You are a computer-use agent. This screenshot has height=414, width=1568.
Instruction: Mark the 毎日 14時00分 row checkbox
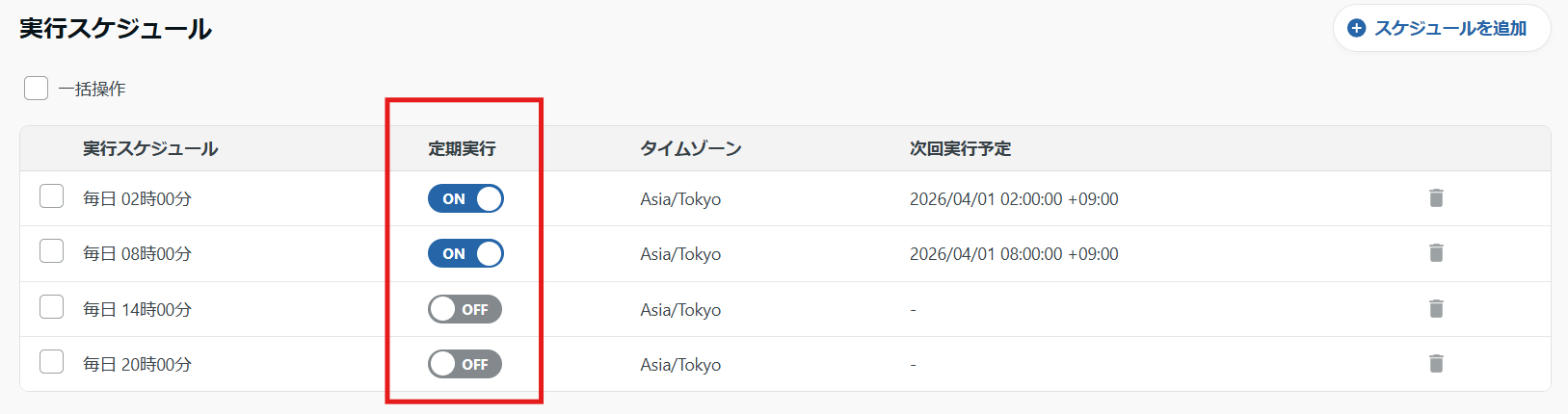coord(51,308)
